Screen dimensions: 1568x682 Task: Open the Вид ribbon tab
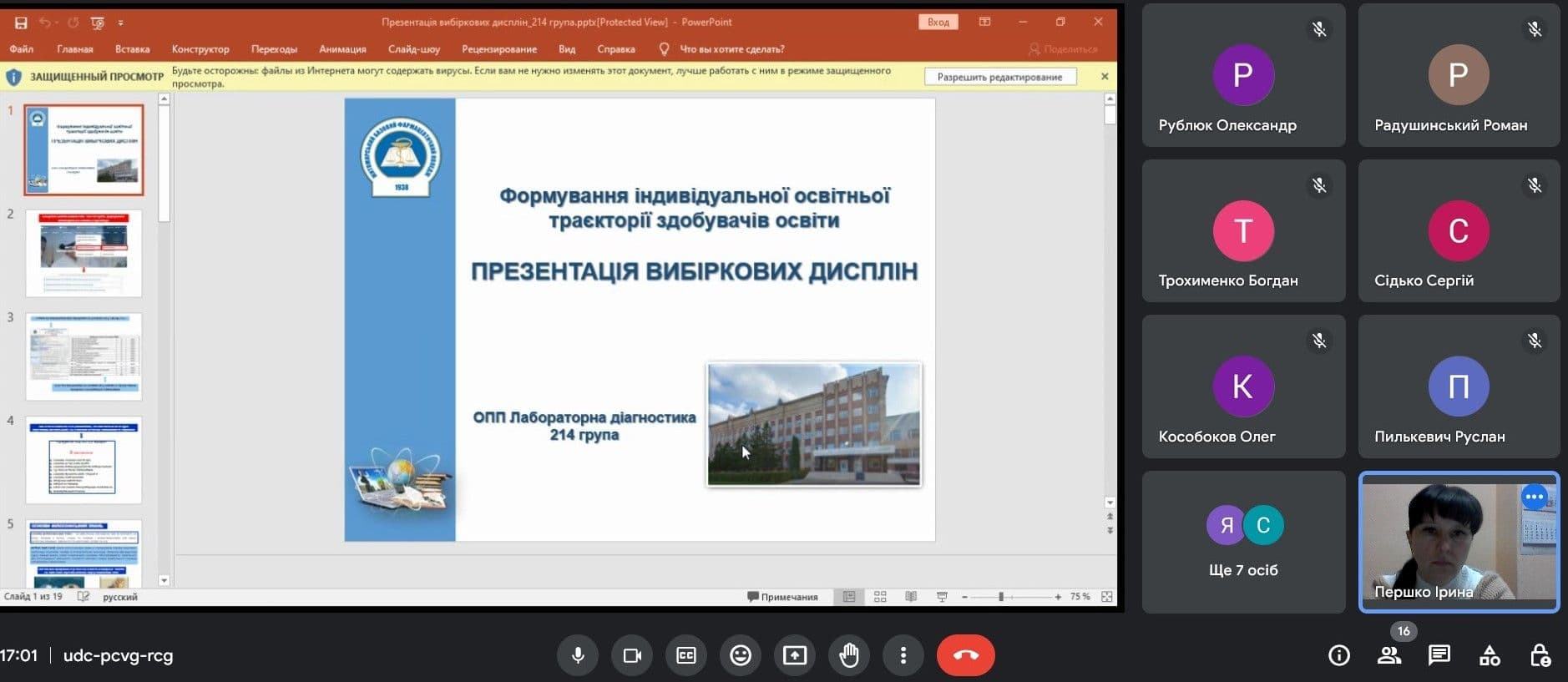pyautogui.click(x=567, y=49)
